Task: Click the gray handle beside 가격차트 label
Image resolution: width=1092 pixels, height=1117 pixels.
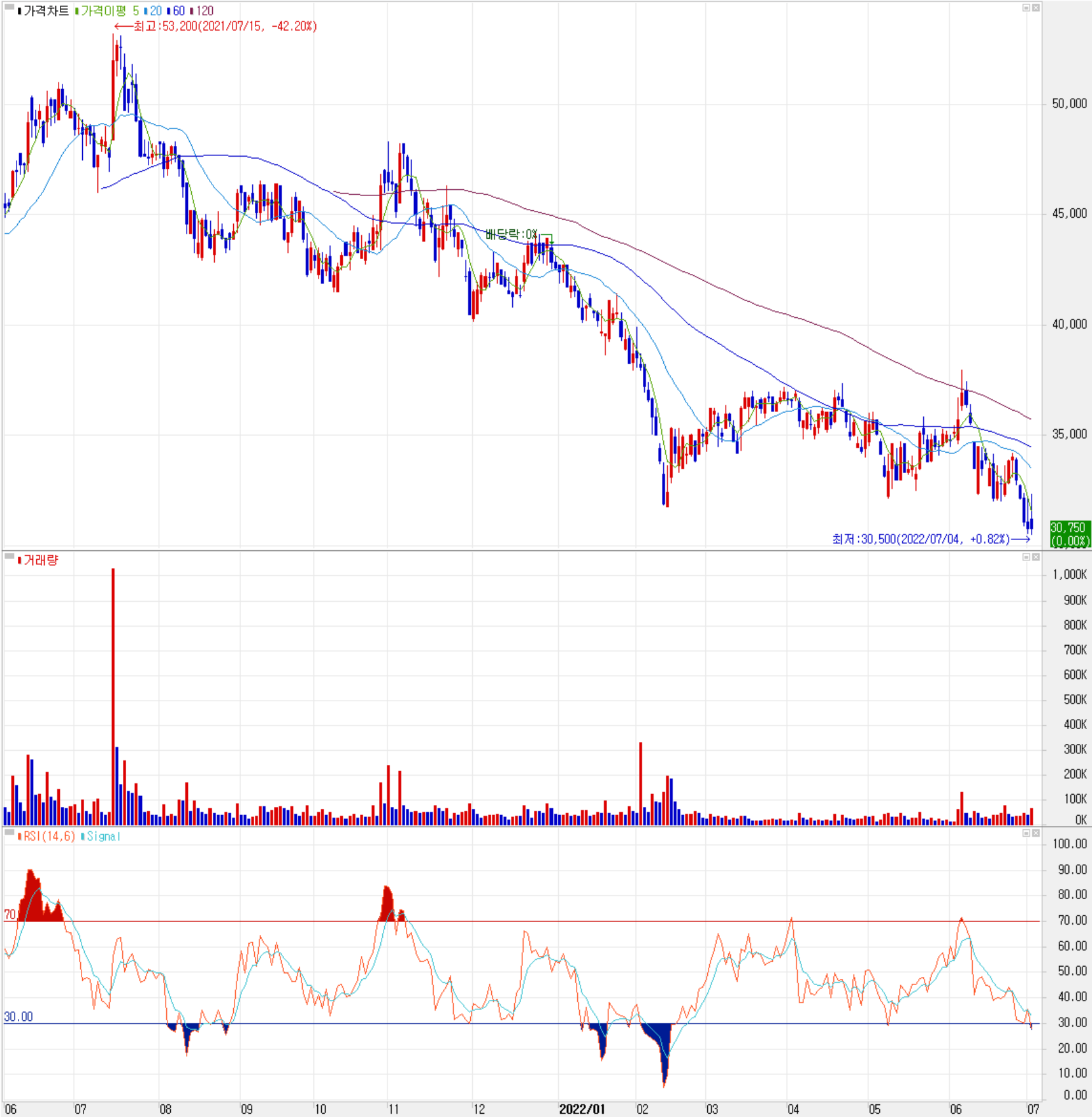Action: click(10, 7)
